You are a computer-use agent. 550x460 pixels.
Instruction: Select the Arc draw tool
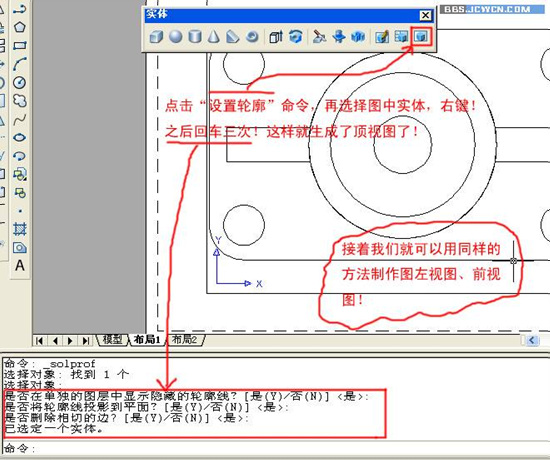[x=20, y=64]
